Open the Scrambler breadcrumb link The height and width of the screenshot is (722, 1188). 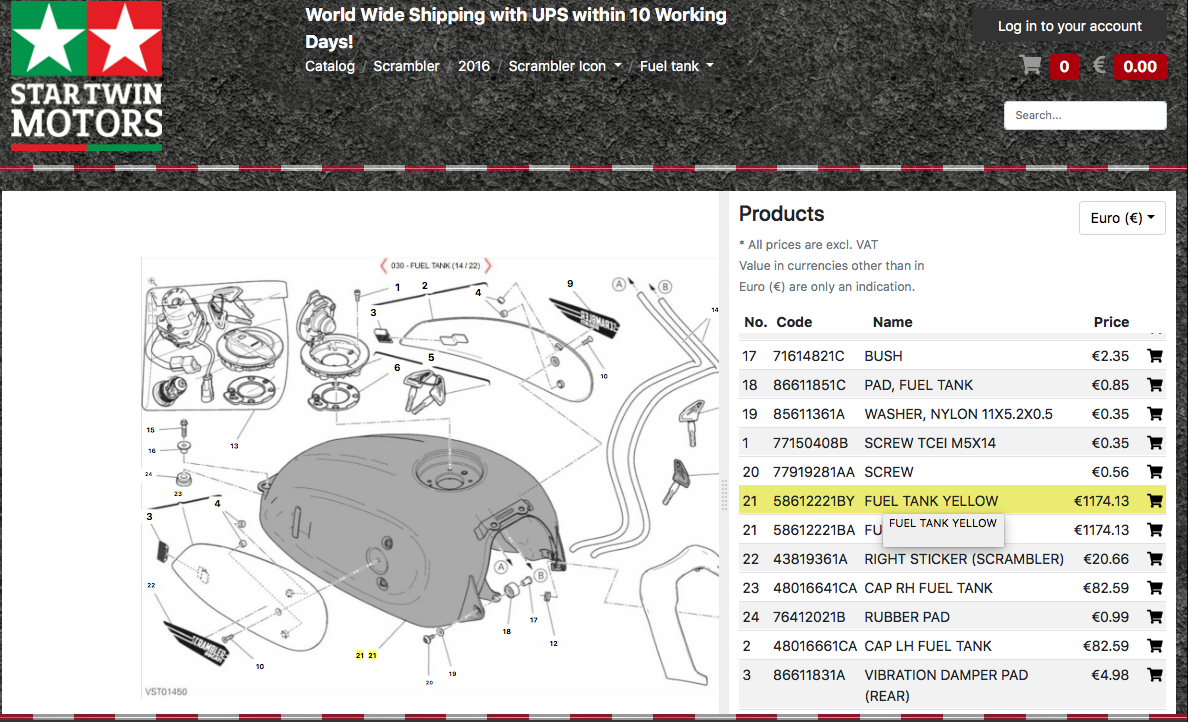(x=406, y=66)
